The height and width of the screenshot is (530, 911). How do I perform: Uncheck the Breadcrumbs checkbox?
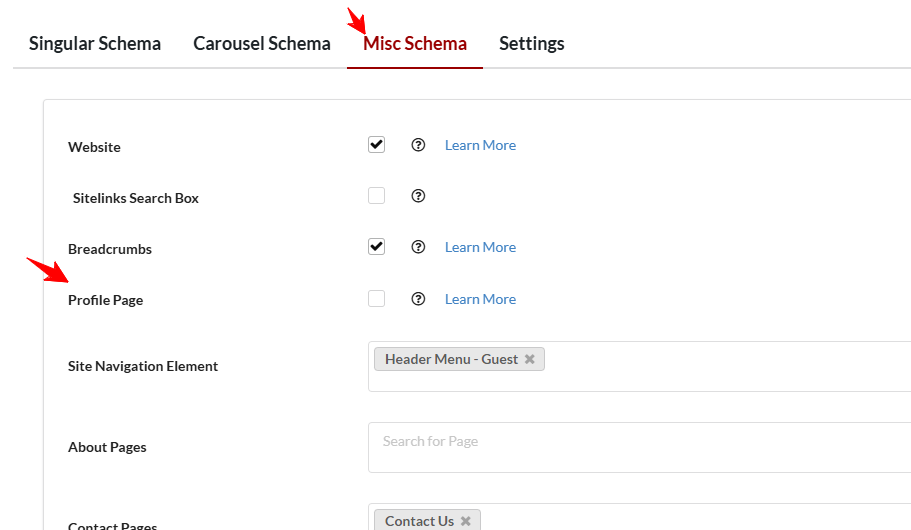(x=376, y=247)
